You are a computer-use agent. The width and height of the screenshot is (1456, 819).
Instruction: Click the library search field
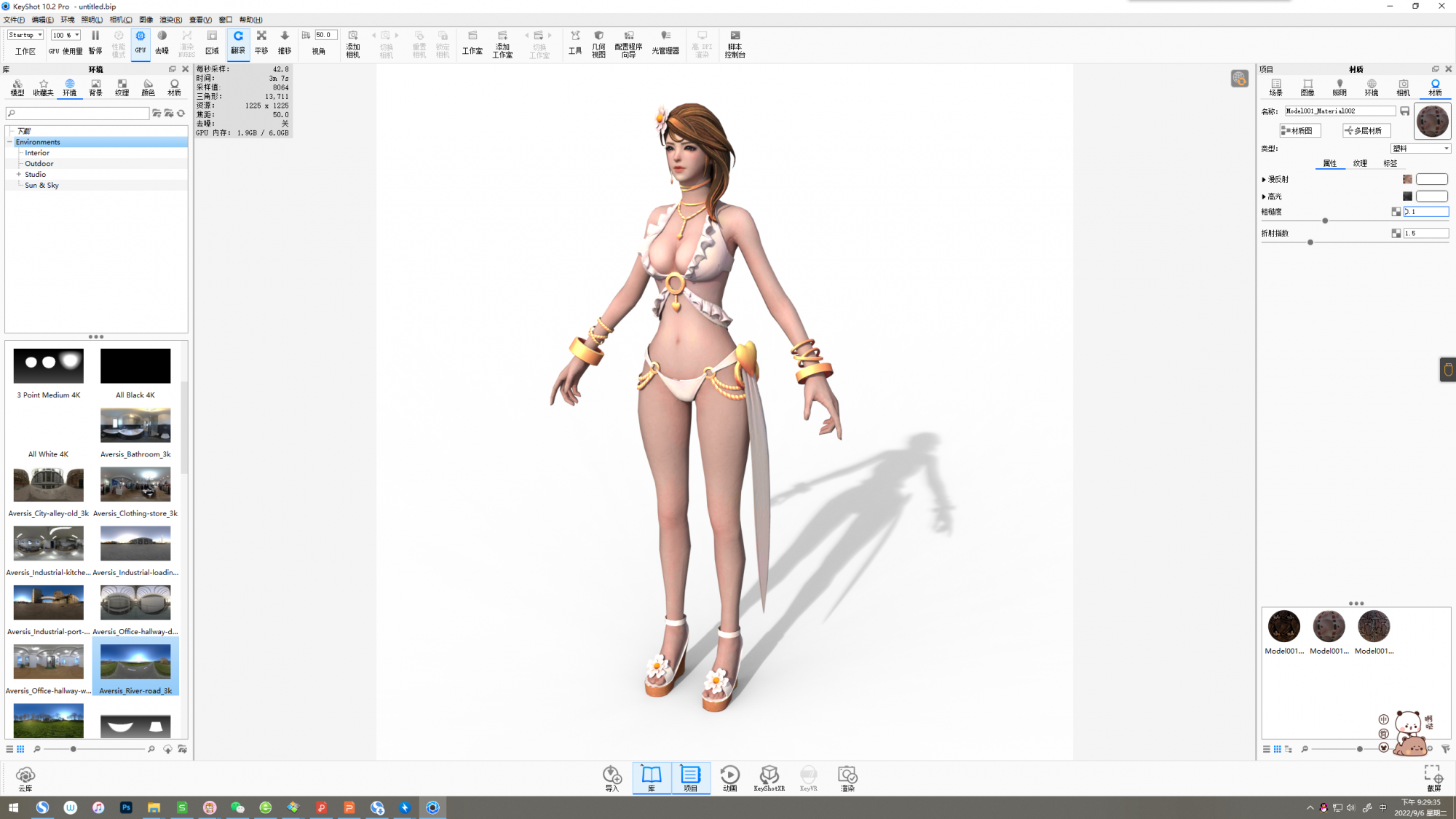click(77, 113)
